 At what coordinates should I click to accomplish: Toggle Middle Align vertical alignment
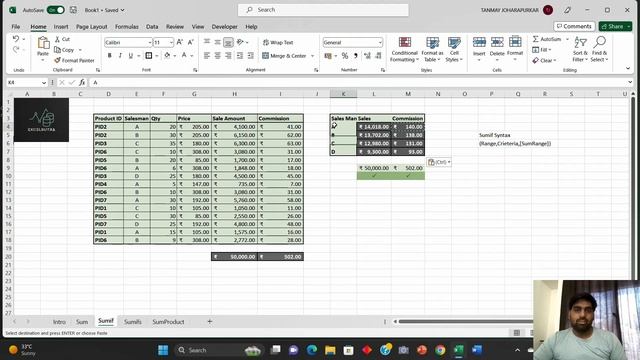(218, 42)
